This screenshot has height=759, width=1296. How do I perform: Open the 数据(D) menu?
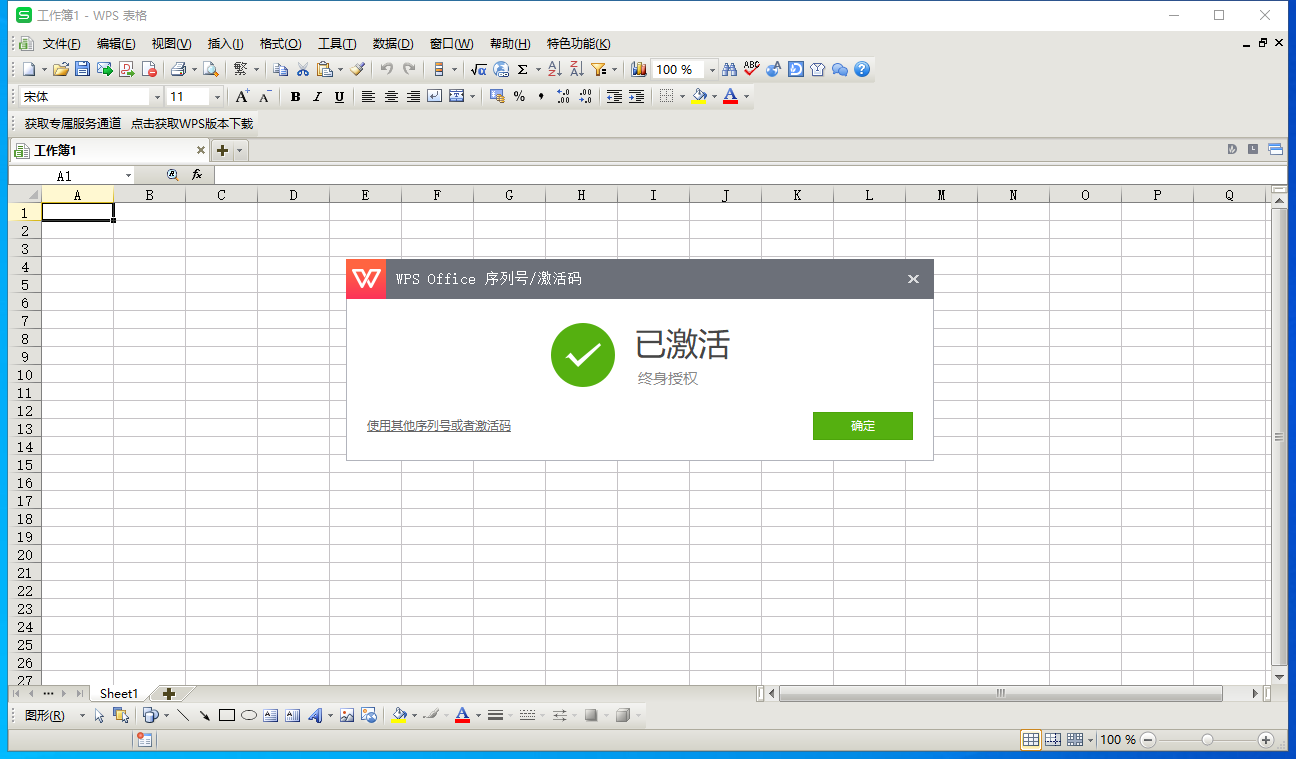(393, 44)
